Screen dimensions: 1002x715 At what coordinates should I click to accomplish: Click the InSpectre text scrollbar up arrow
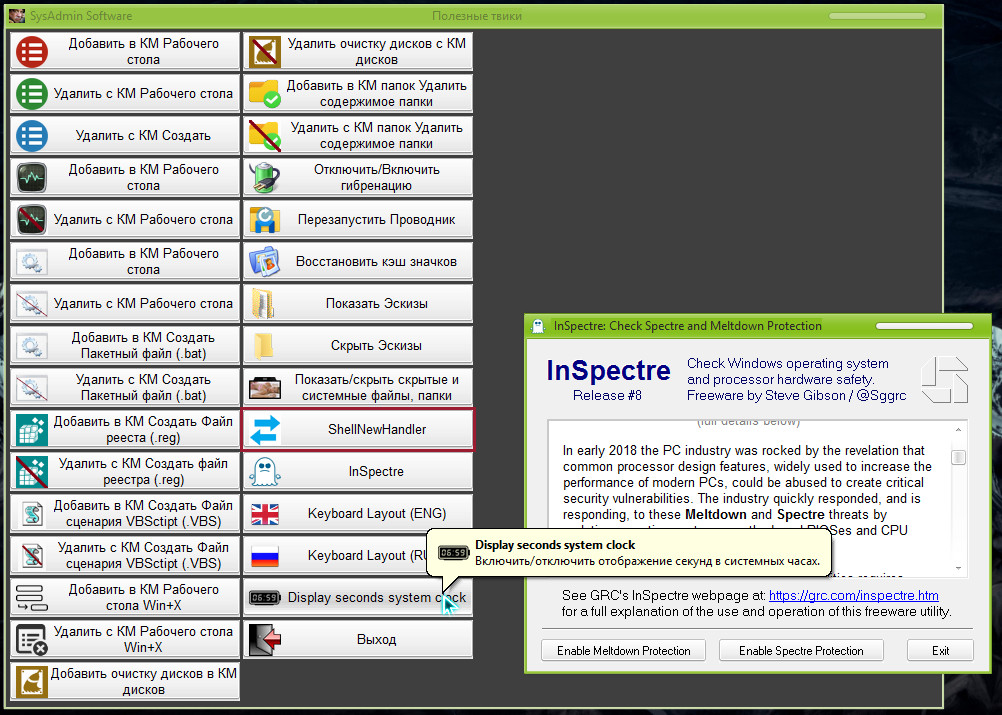(959, 430)
